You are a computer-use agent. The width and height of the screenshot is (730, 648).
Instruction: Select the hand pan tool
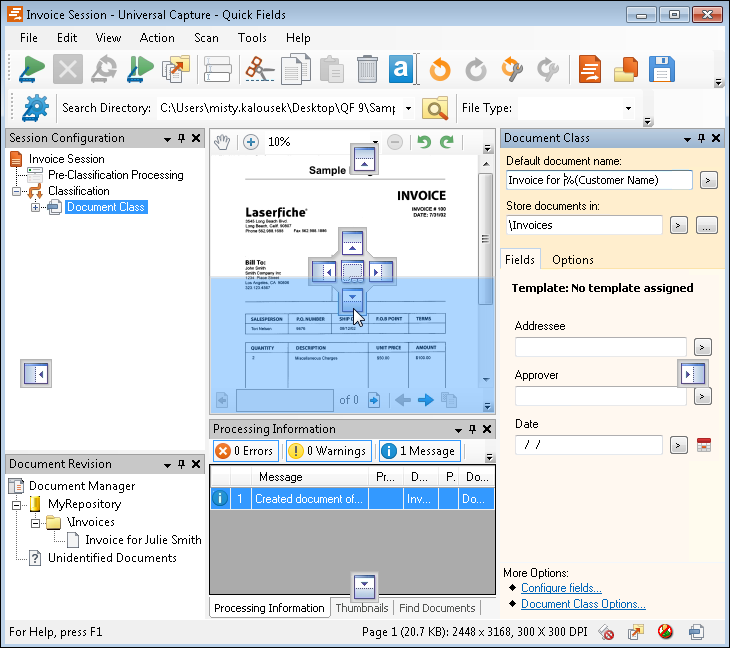click(x=223, y=142)
